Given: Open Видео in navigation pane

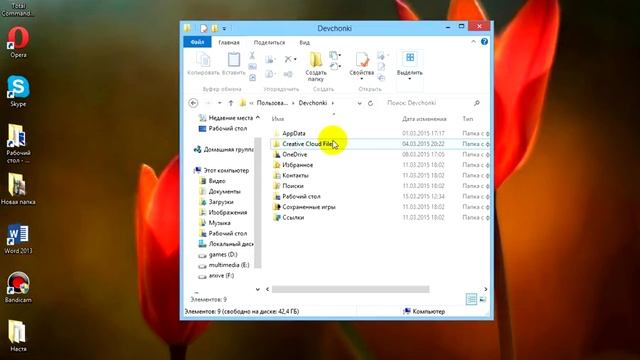Looking at the screenshot, I should click(217, 181).
